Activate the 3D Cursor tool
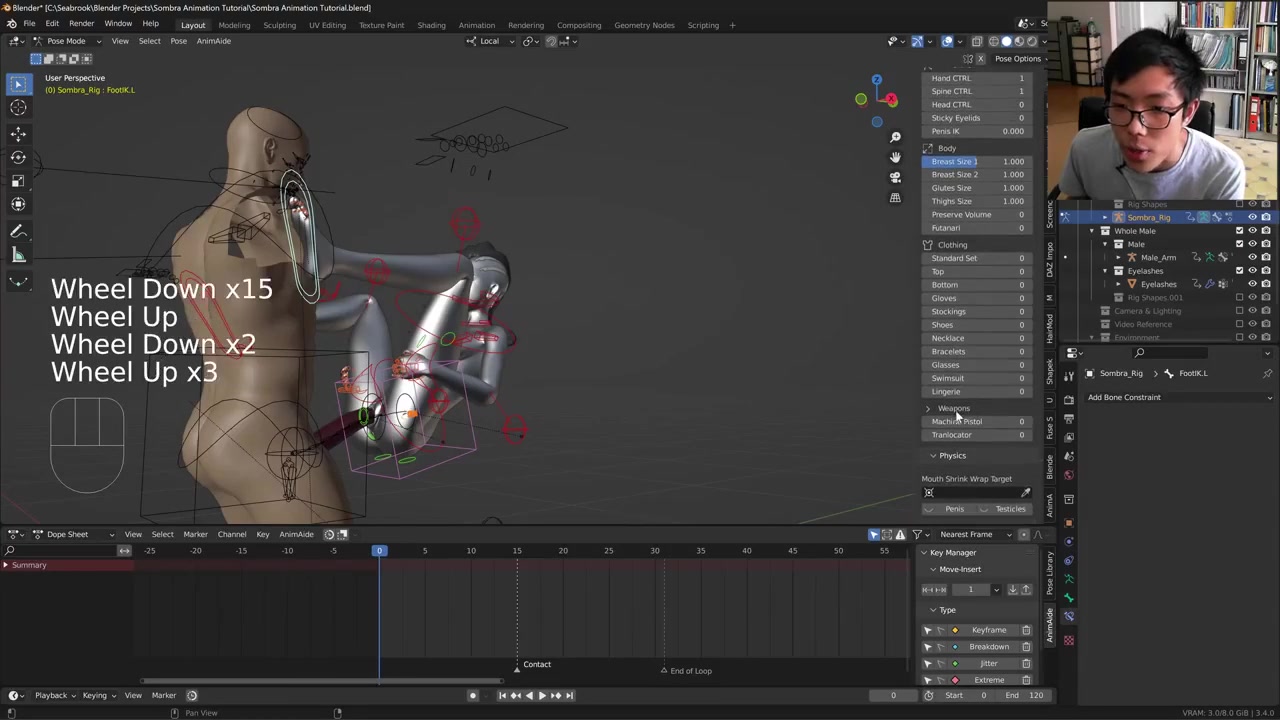The width and height of the screenshot is (1280, 720). 18,108
